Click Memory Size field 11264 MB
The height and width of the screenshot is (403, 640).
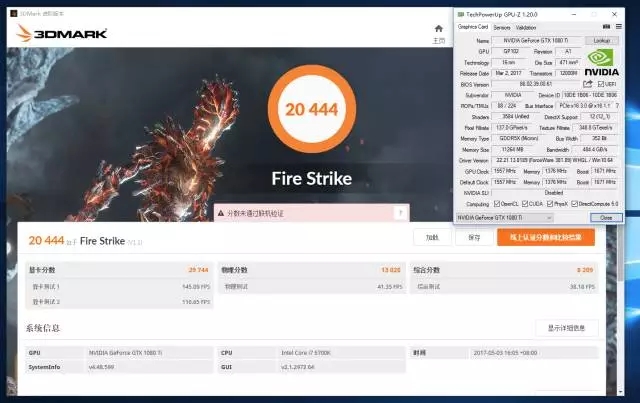(x=512, y=149)
